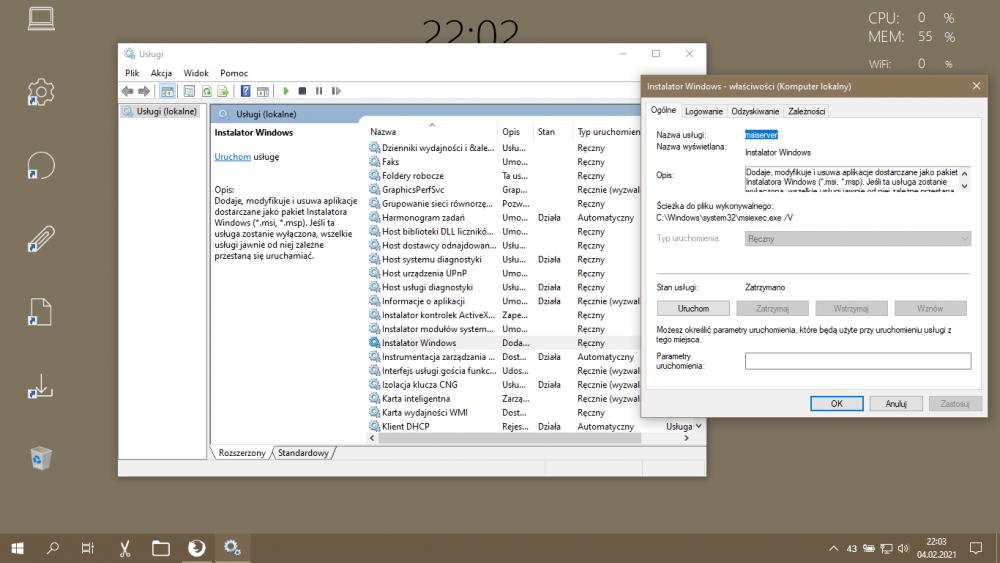Click the Uruchom link in description pane

(x=232, y=157)
